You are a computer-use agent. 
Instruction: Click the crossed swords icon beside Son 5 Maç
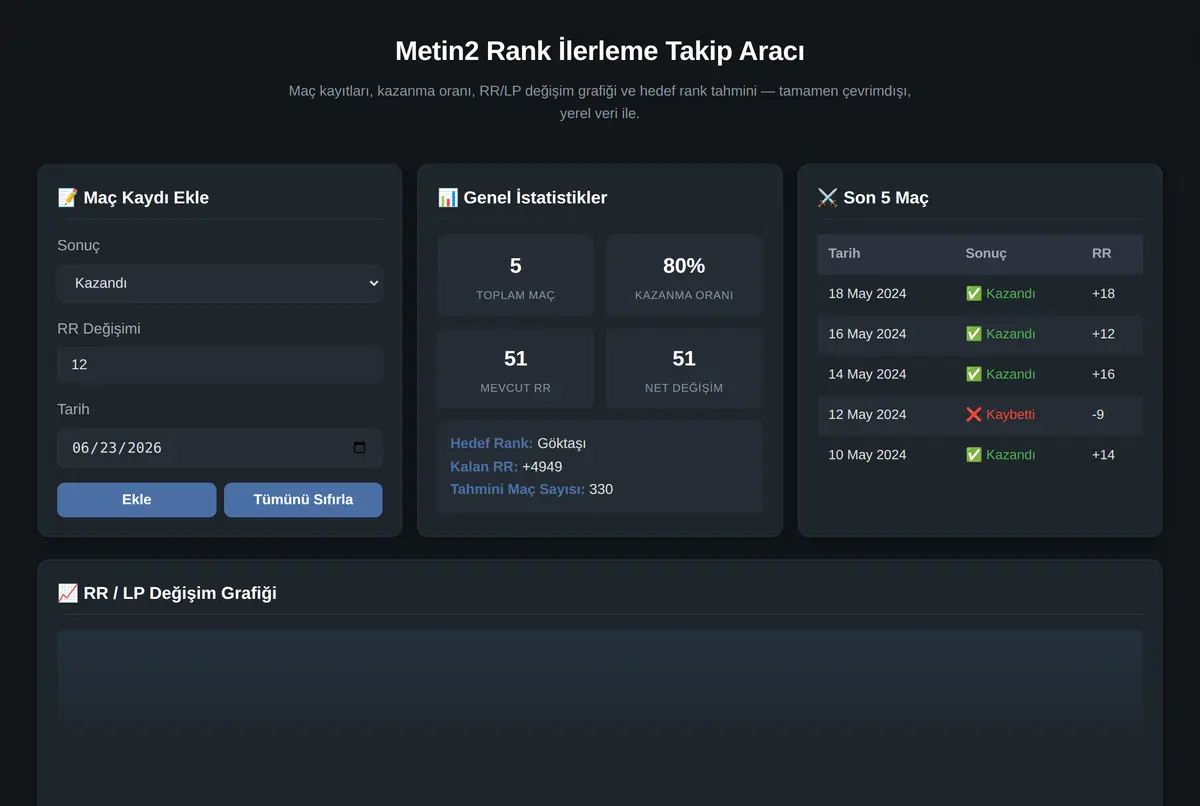828,197
